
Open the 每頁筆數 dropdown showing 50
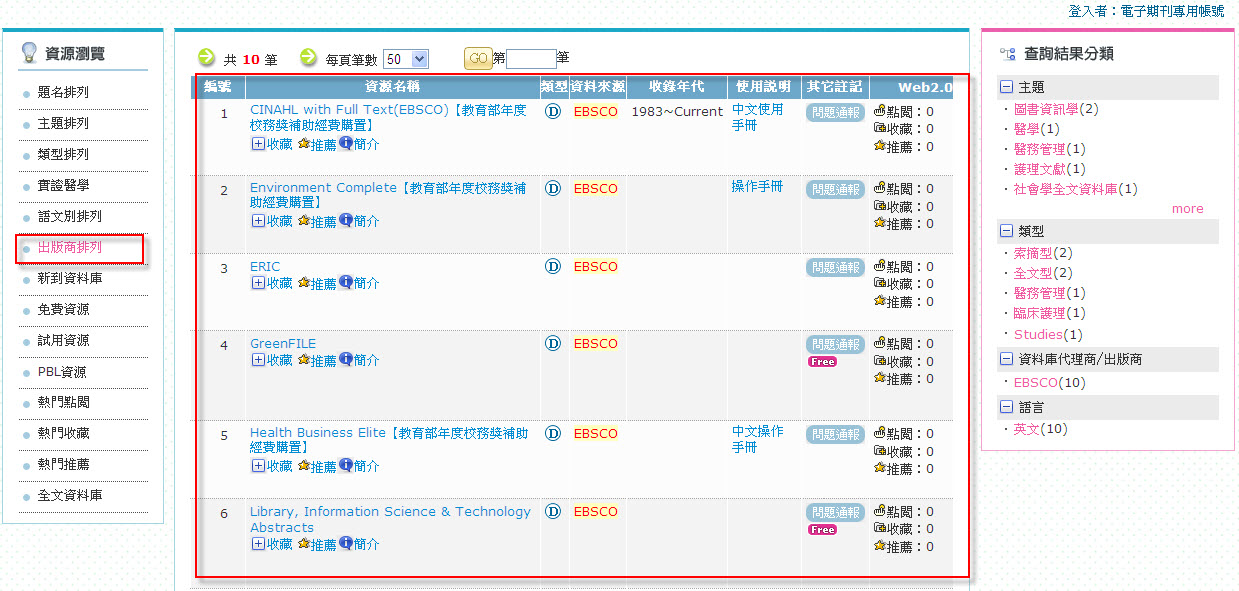tap(405, 59)
